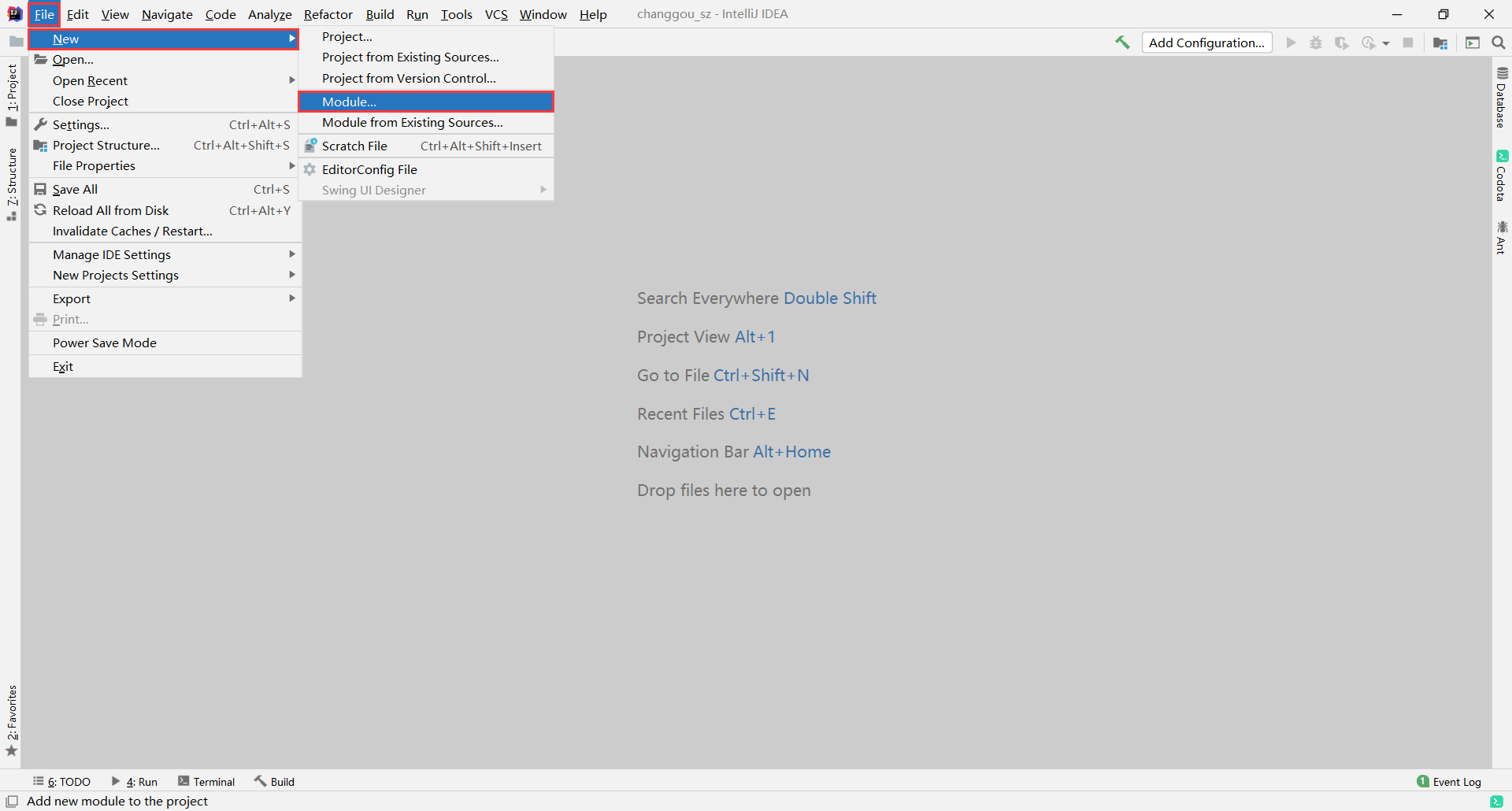Open the Ant tool window
Screen dimensions: 1512x811
click(x=1502, y=237)
